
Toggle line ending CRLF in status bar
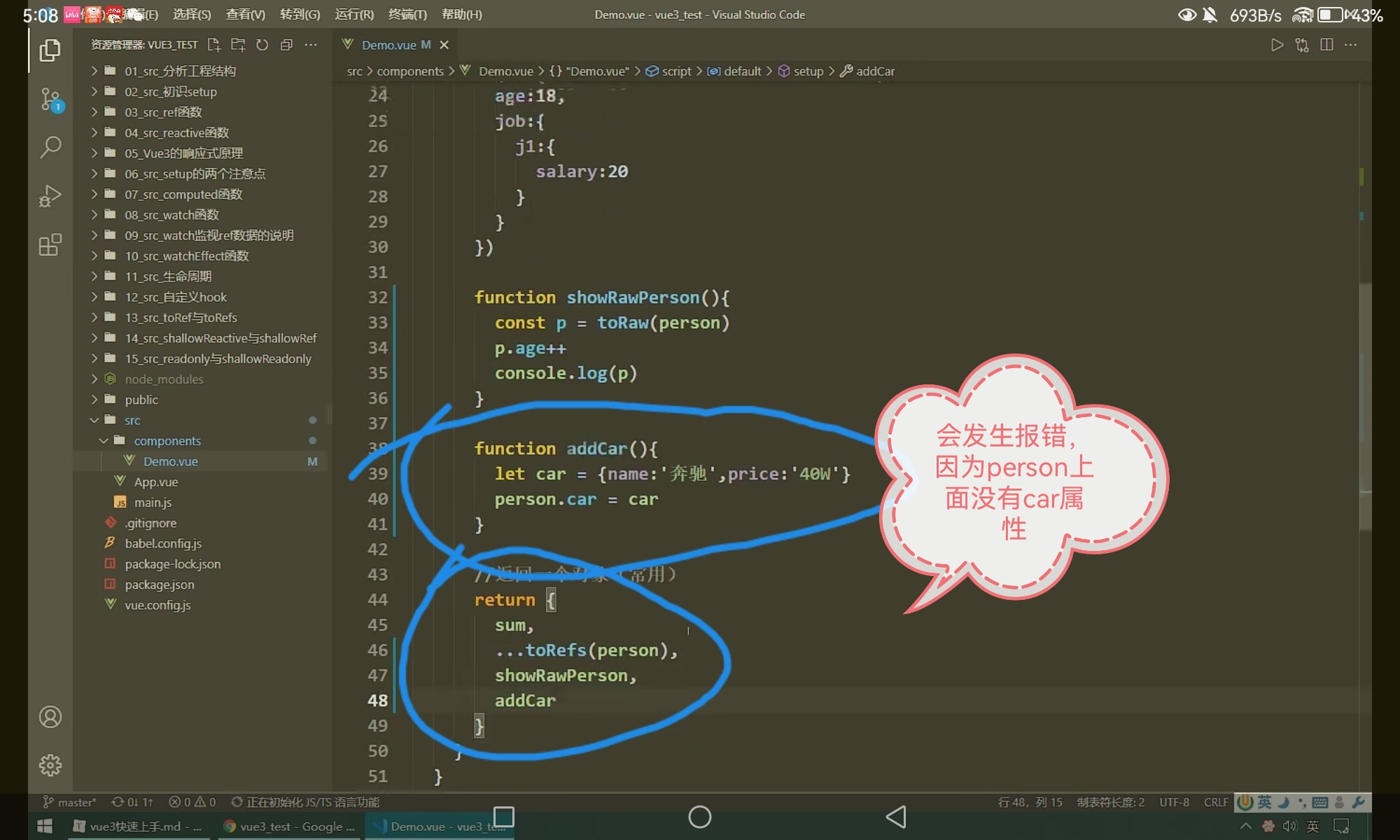1215,802
